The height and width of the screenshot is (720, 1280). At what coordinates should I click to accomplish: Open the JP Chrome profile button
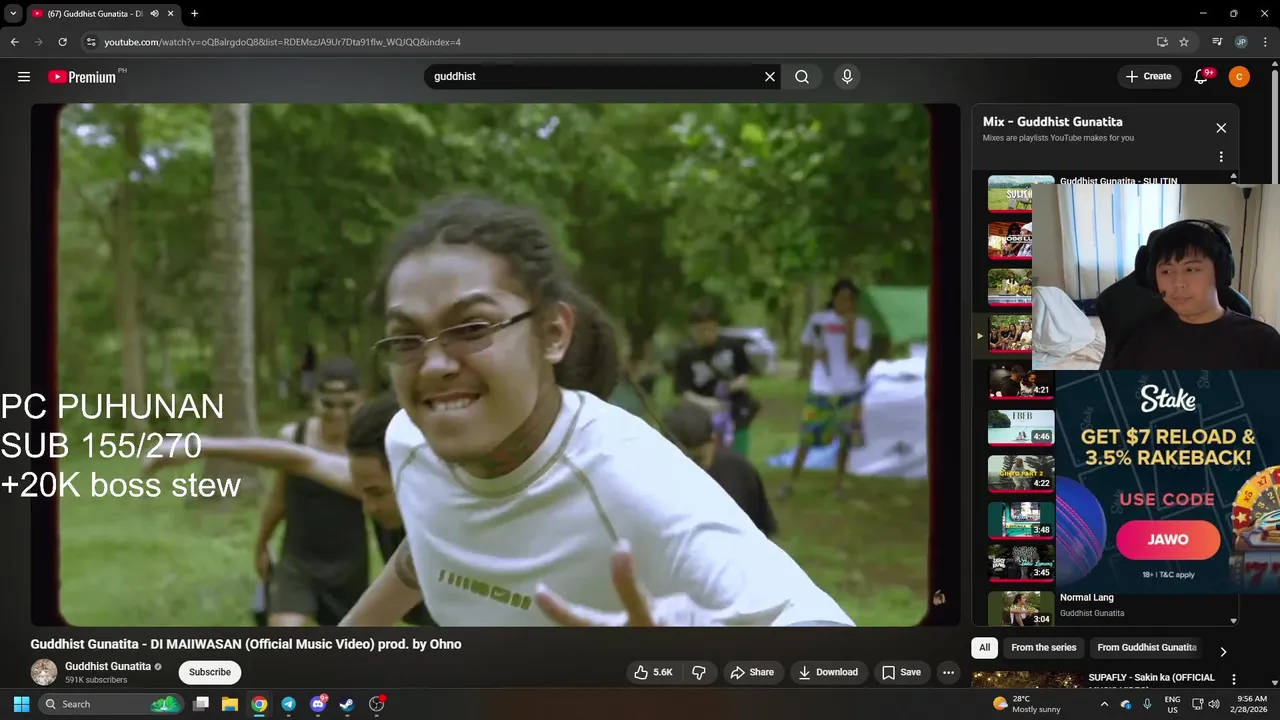tap(1241, 42)
